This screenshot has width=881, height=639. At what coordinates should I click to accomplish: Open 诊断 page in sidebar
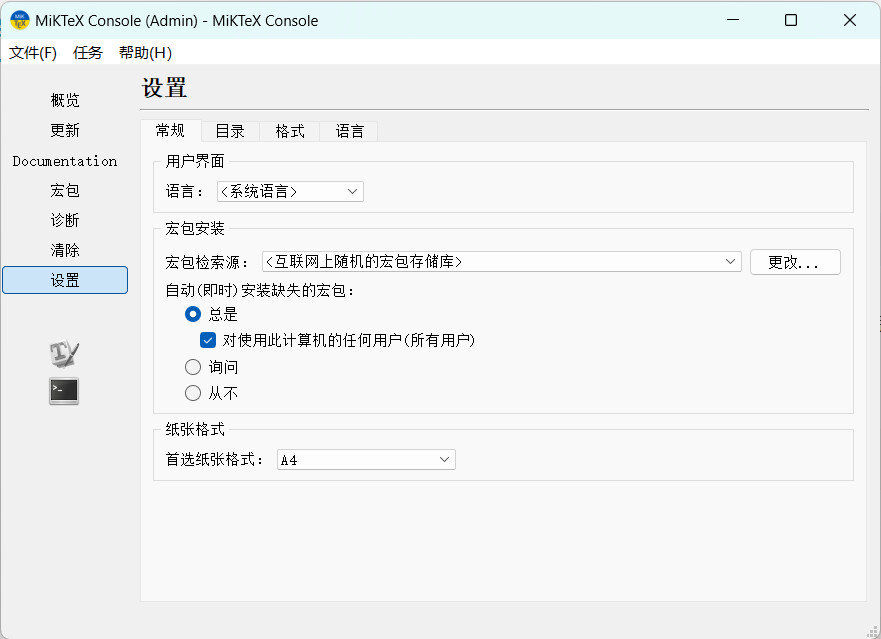(65, 220)
